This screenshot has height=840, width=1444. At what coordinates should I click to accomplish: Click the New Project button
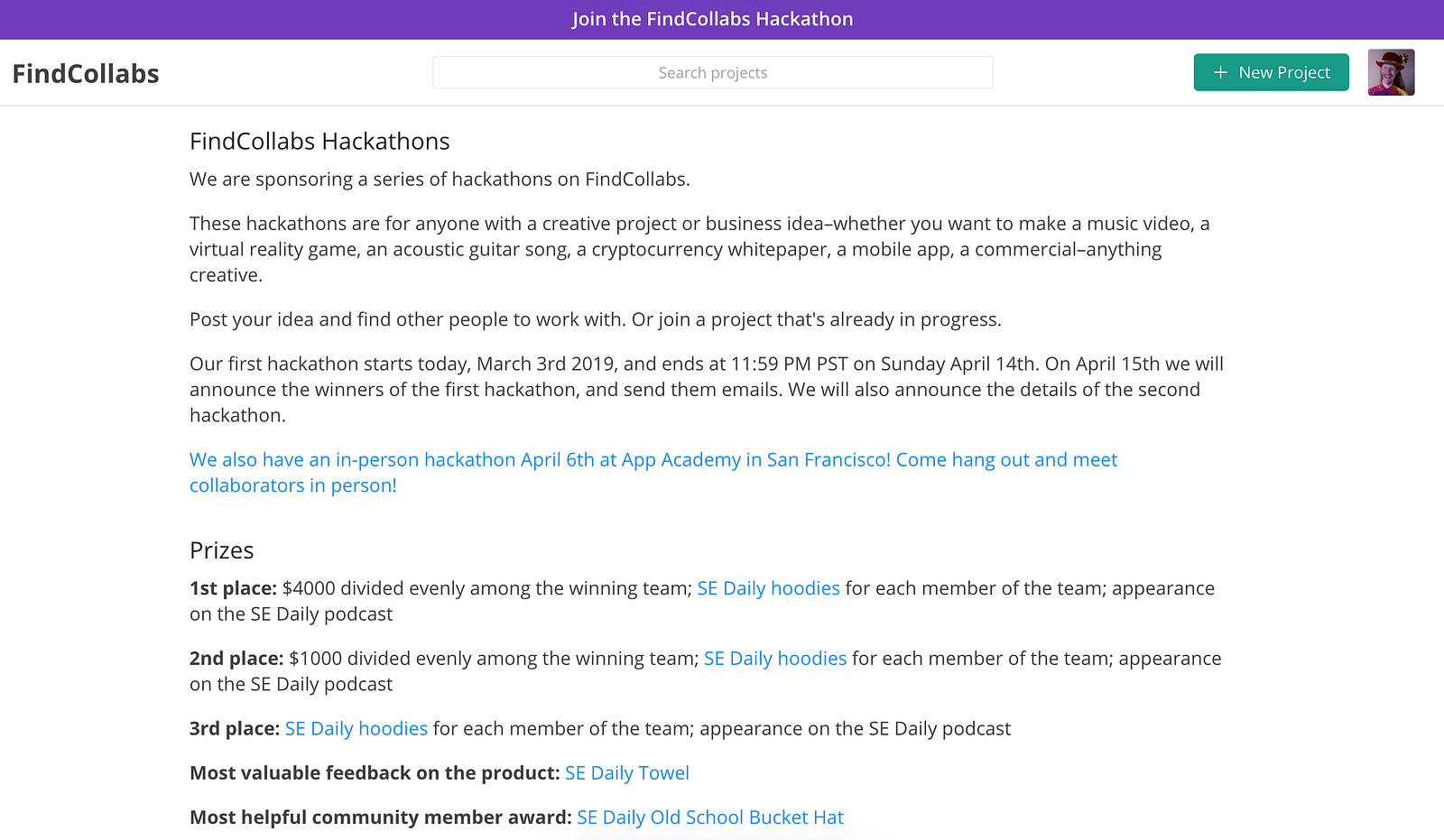tap(1271, 72)
